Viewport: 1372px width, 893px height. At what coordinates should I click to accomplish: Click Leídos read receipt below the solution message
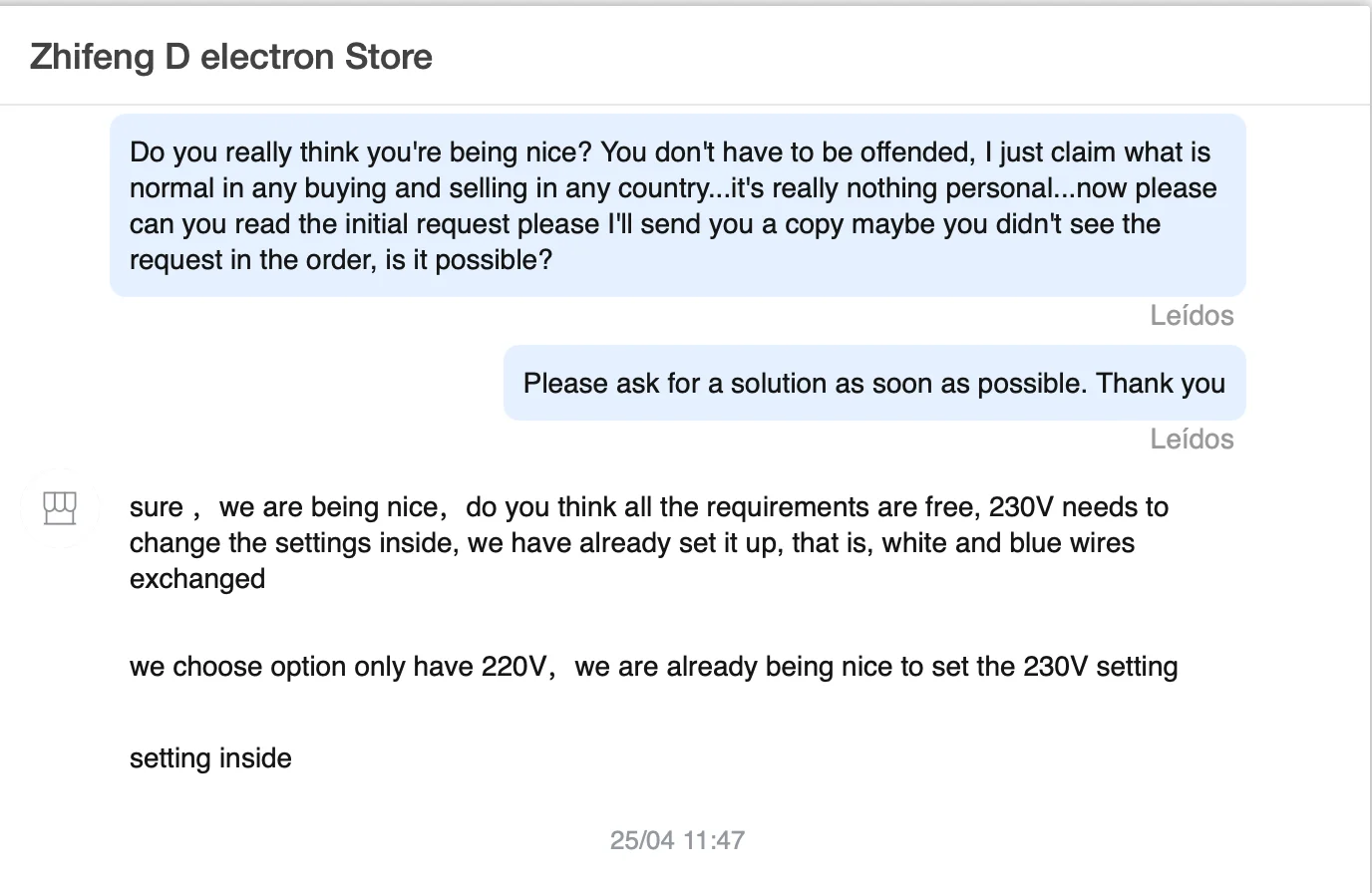(1192, 440)
